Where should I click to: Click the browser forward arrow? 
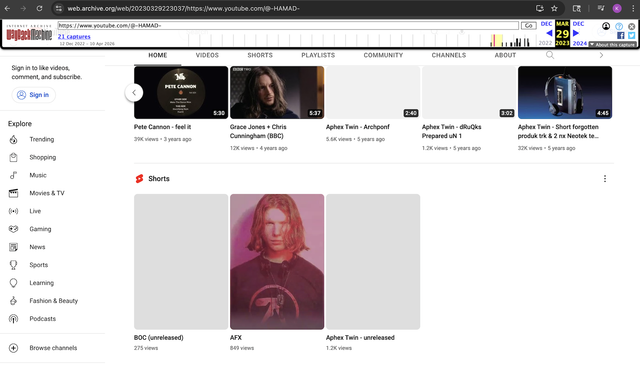point(23,8)
